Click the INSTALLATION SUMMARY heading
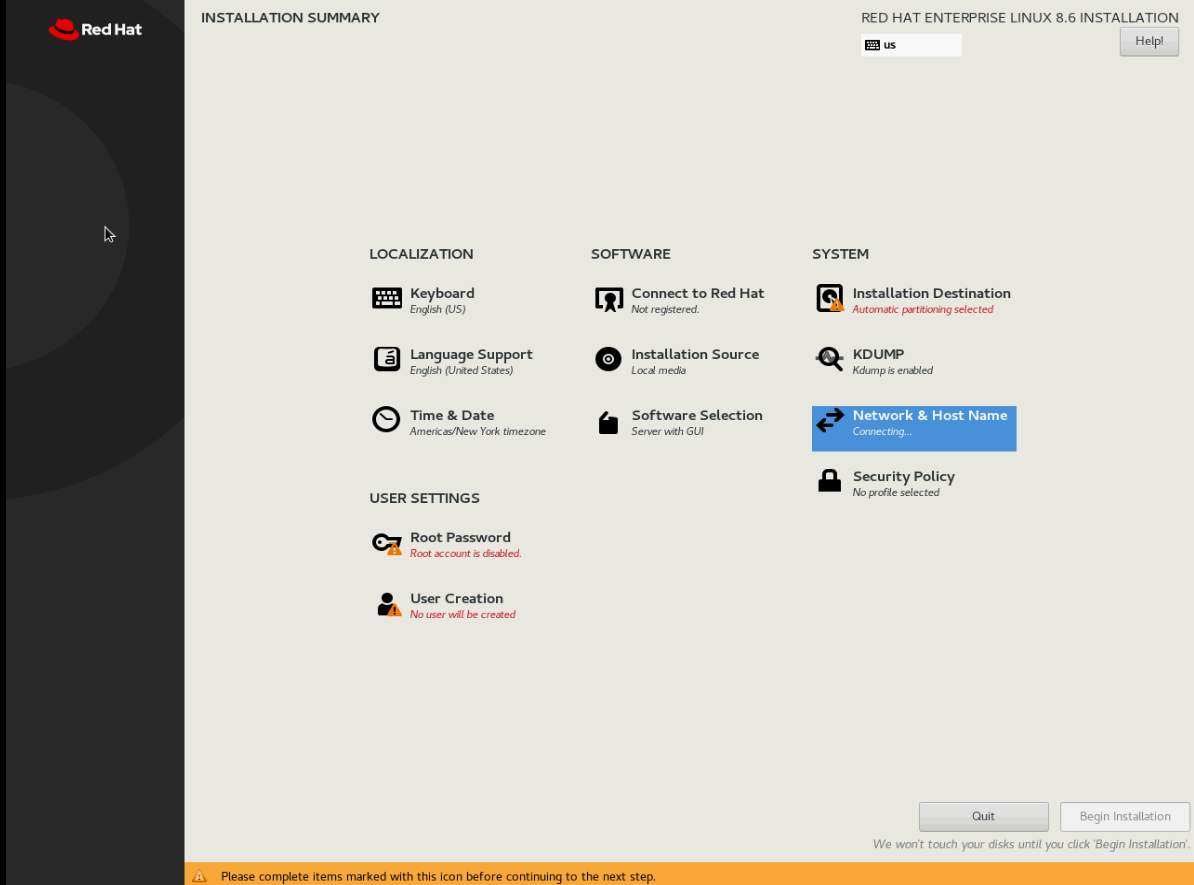The height and width of the screenshot is (885, 1194). click(x=290, y=18)
